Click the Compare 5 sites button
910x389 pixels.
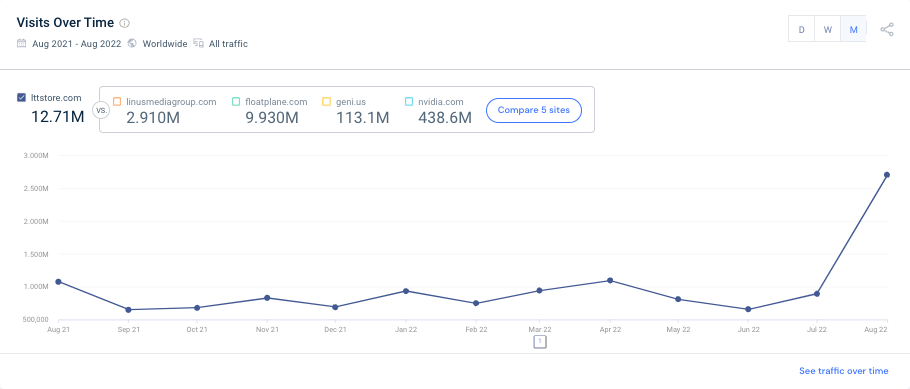click(x=533, y=110)
